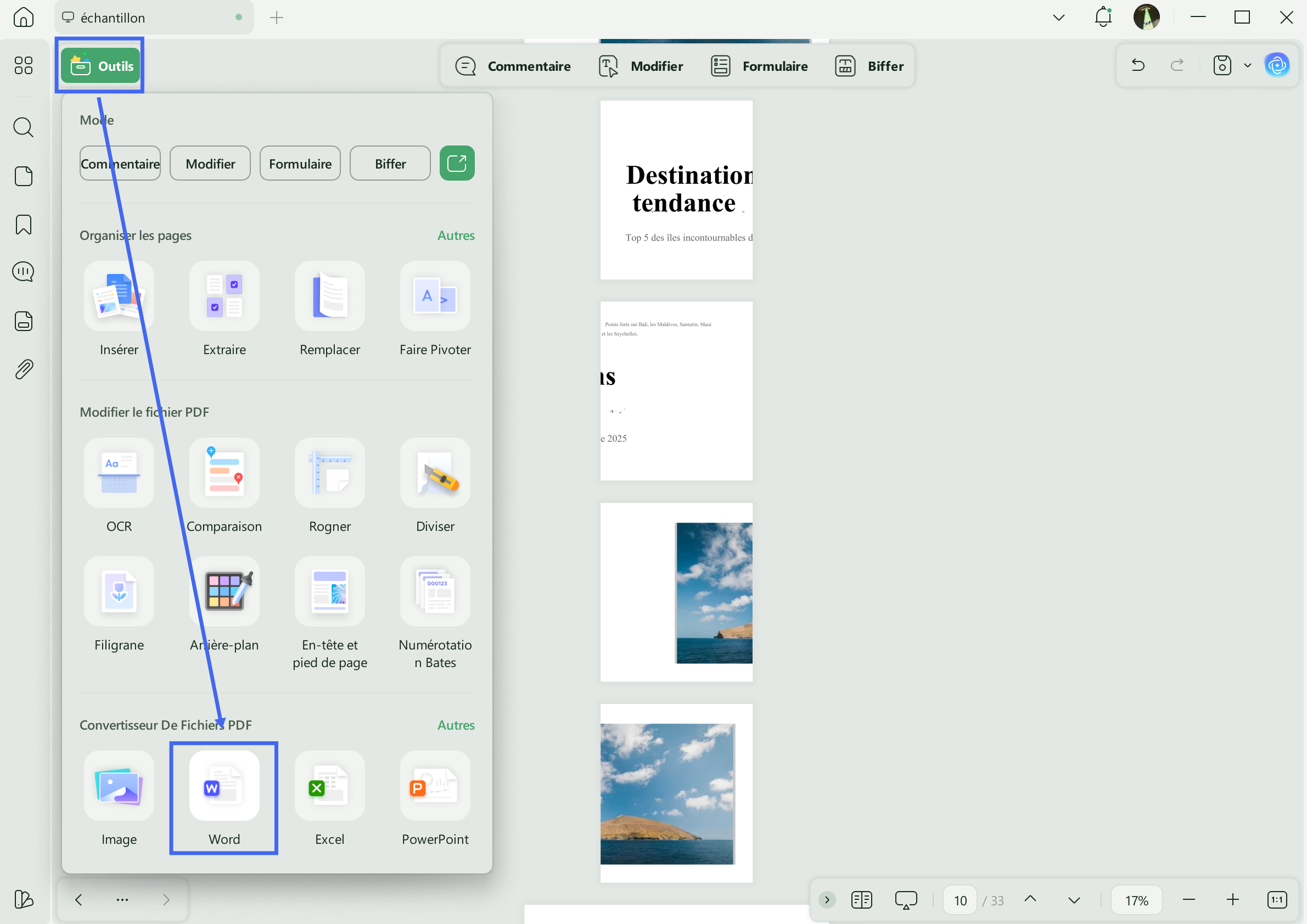Viewport: 1307px width, 924px height.
Task: Save the document
Action: click(x=1221, y=65)
